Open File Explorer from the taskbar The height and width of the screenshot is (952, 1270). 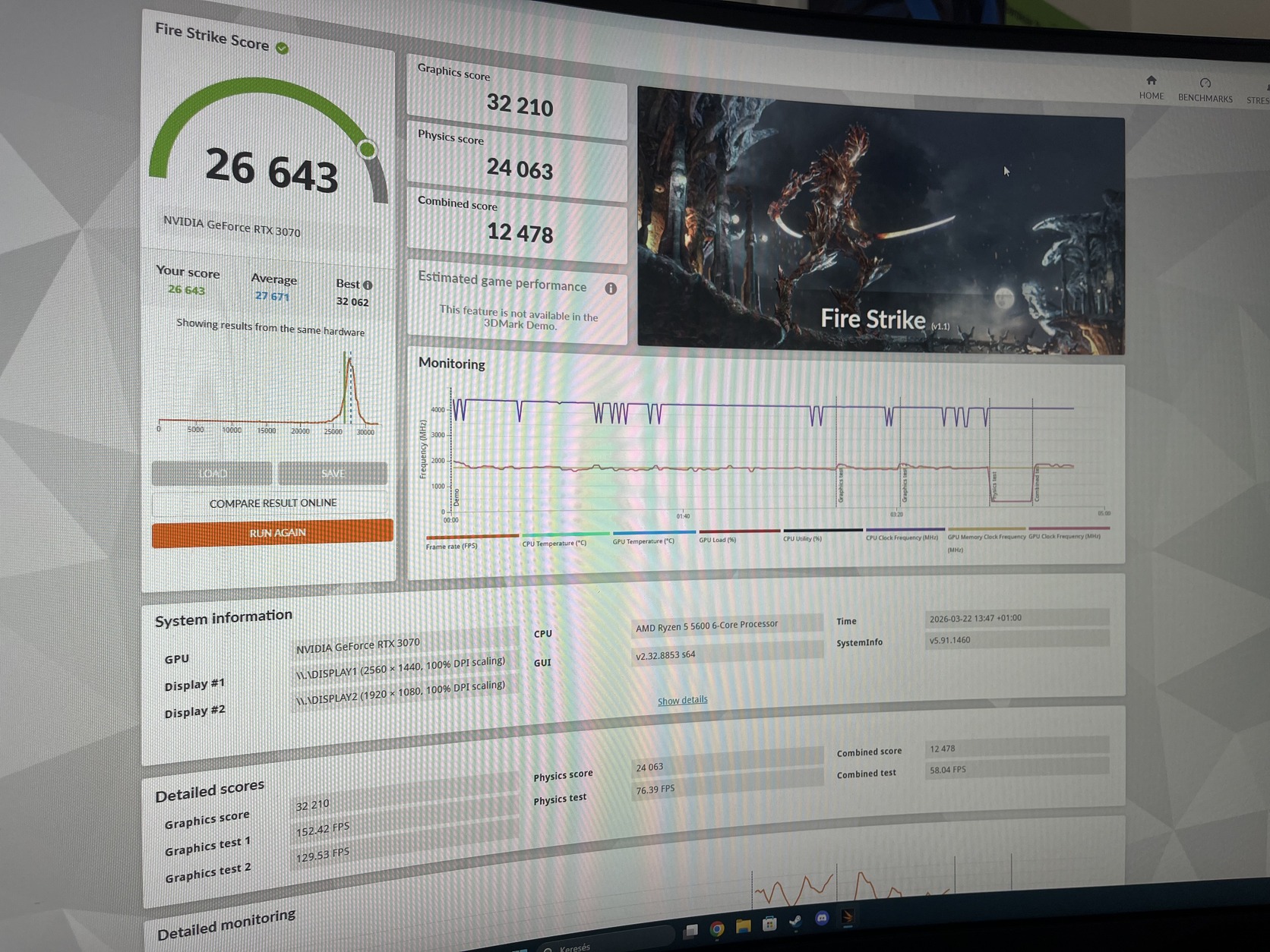pyautogui.click(x=743, y=925)
